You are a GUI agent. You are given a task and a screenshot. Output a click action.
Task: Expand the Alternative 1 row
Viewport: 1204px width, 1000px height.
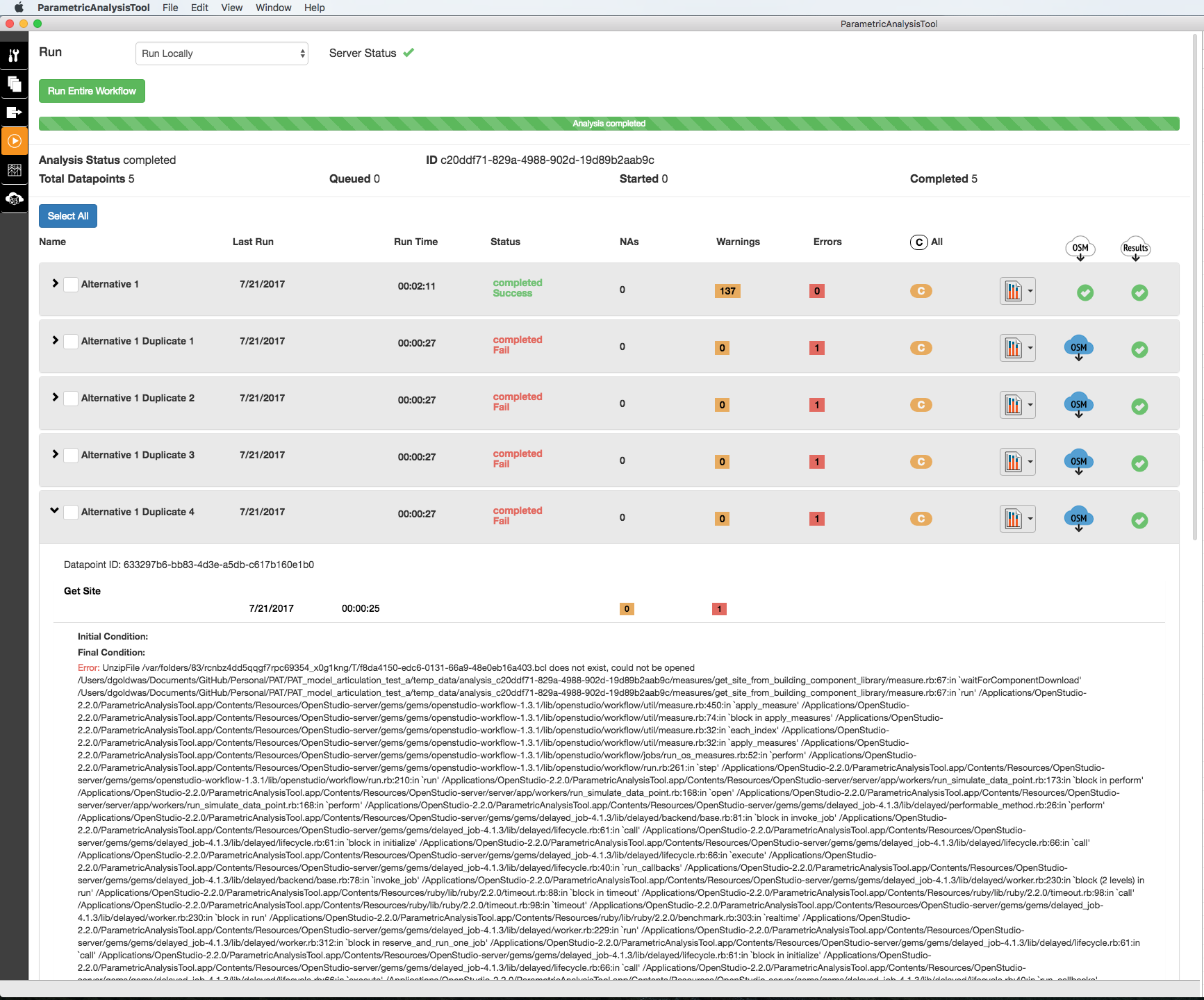[x=55, y=283]
